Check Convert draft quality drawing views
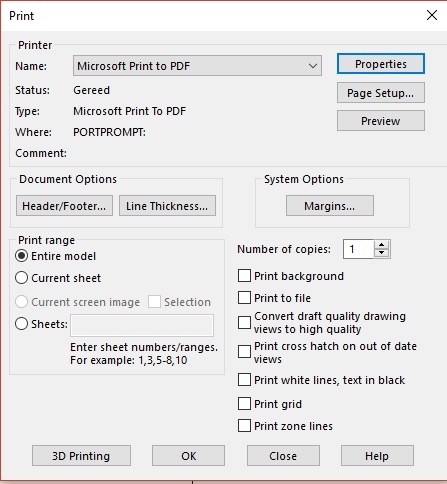The image size is (447, 484). [244, 322]
